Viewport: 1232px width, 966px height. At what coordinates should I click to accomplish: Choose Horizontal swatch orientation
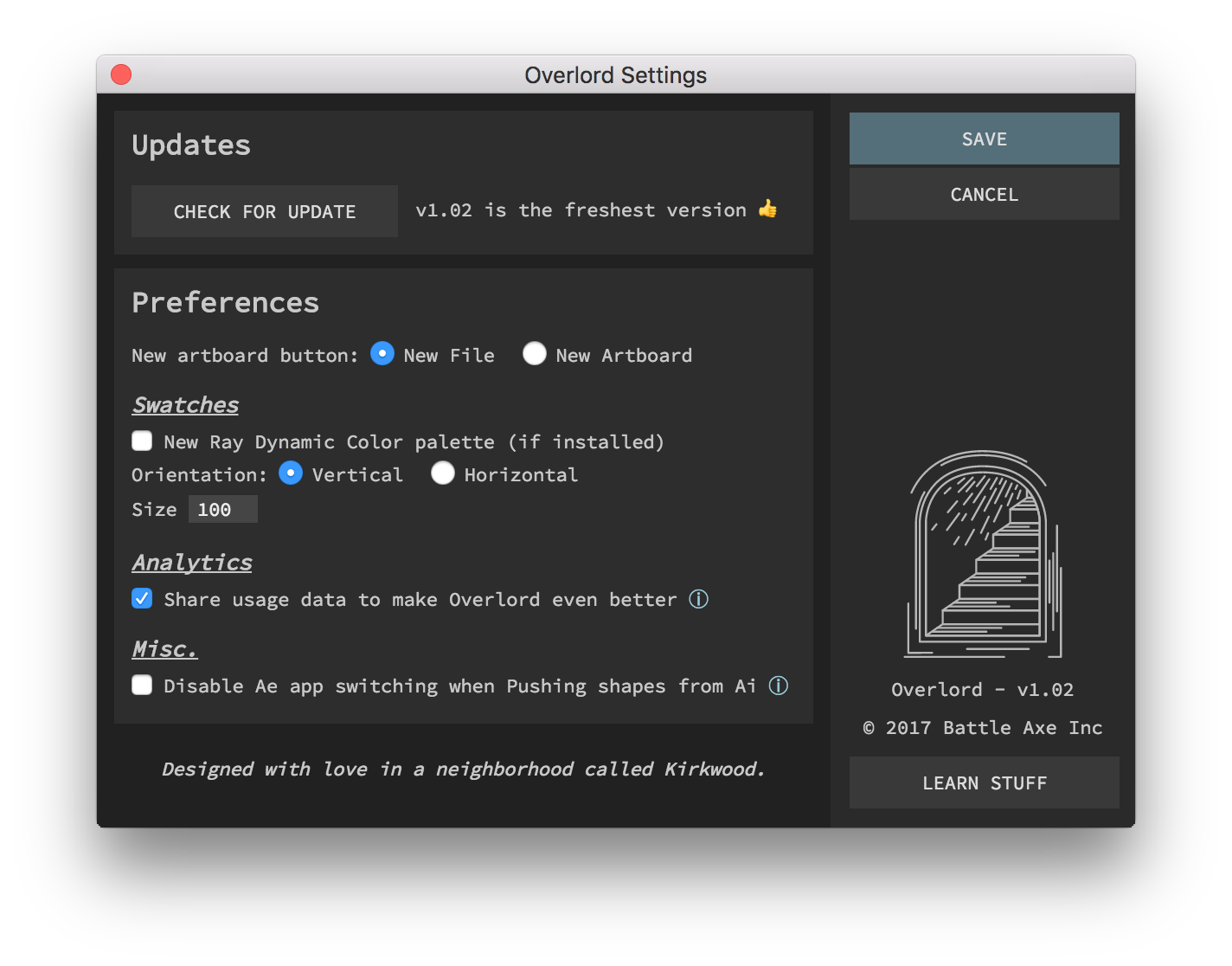[x=443, y=473]
